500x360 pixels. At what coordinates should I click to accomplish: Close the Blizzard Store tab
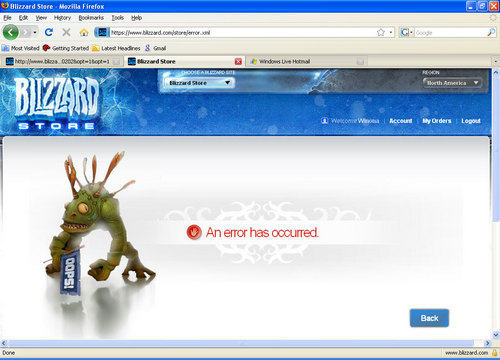coord(238,61)
